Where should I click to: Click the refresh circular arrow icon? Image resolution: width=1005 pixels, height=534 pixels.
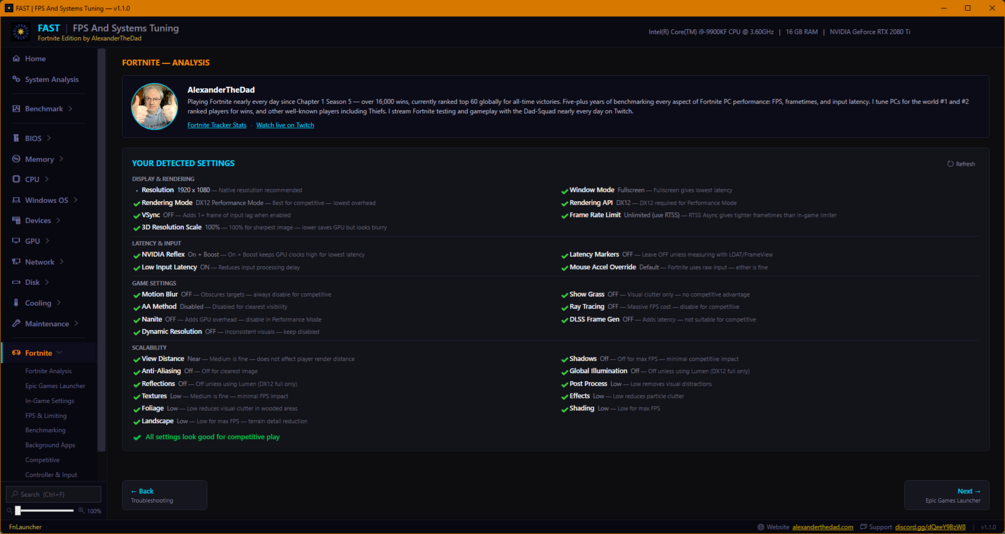(x=951, y=164)
